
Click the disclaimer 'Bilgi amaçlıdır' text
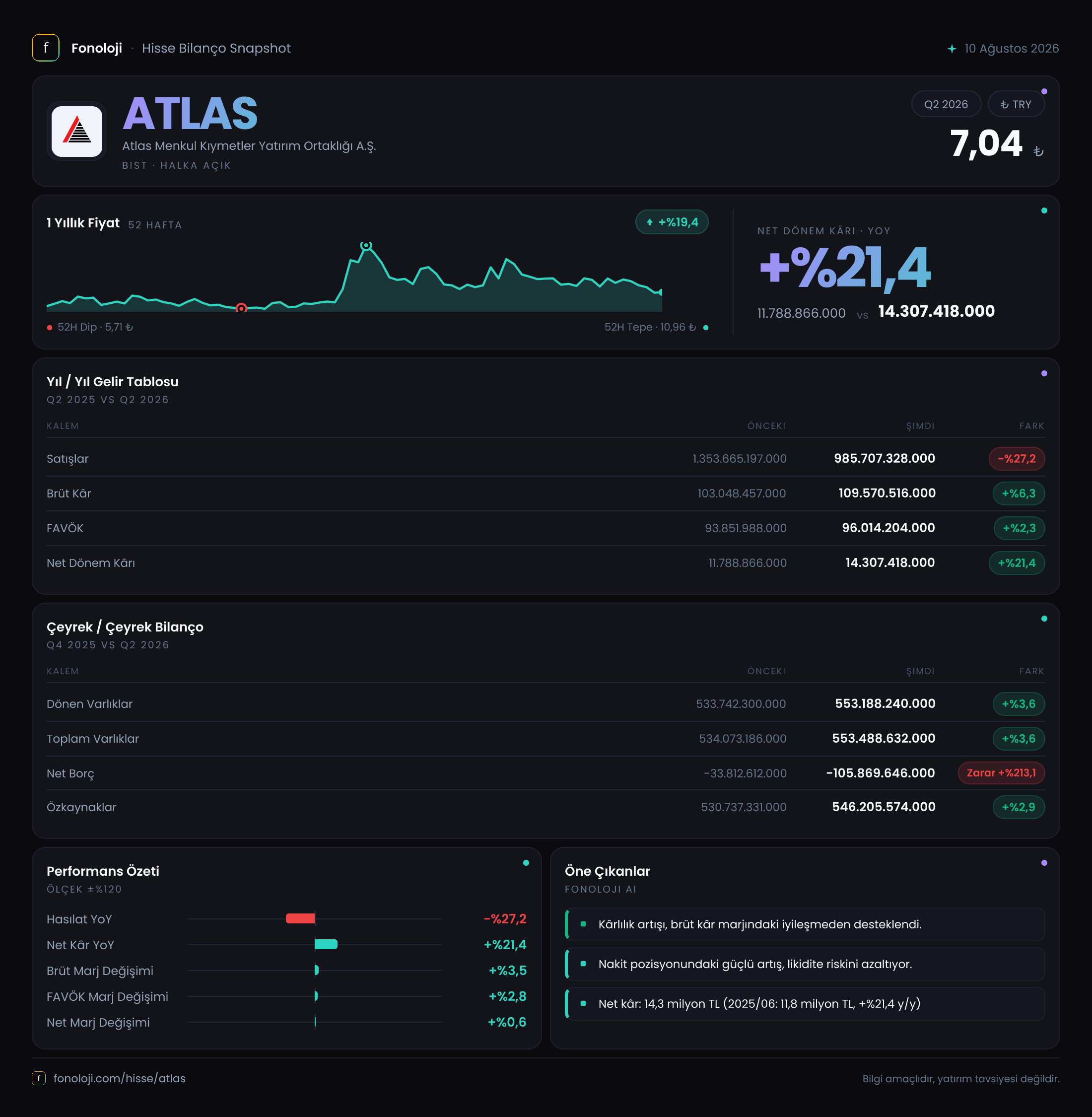point(960,1079)
